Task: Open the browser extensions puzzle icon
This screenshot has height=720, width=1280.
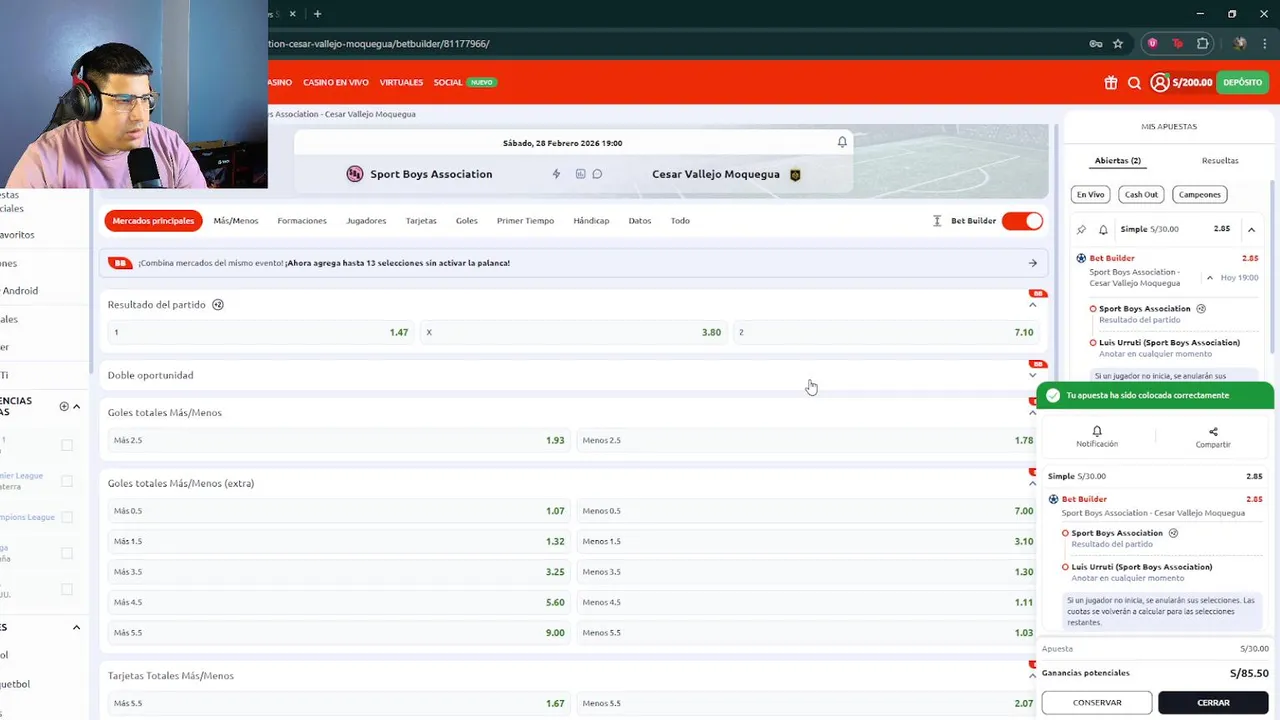Action: coord(1202,44)
